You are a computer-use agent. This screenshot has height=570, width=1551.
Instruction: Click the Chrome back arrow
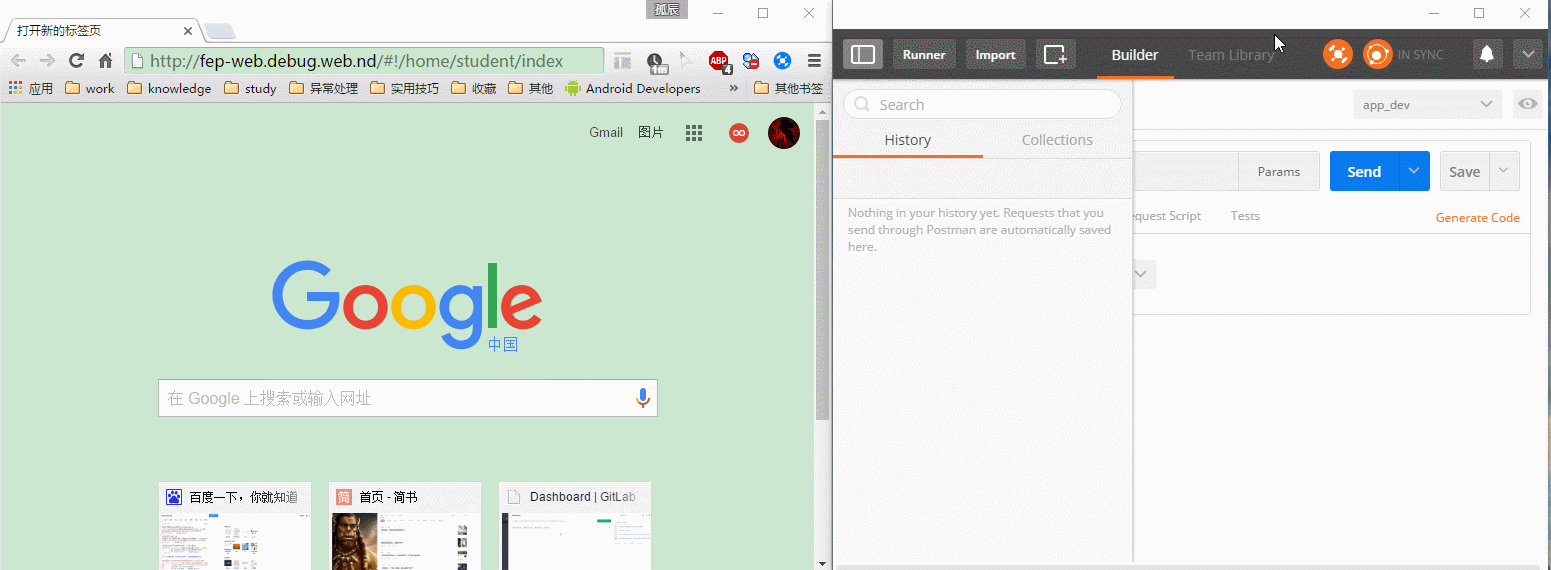19,61
